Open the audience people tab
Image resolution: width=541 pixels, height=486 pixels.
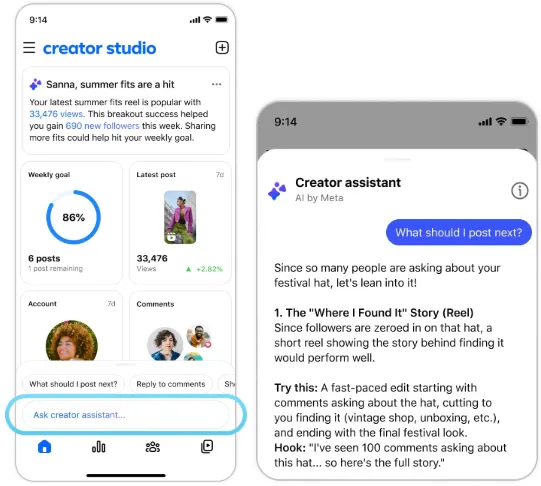coord(153,447)
